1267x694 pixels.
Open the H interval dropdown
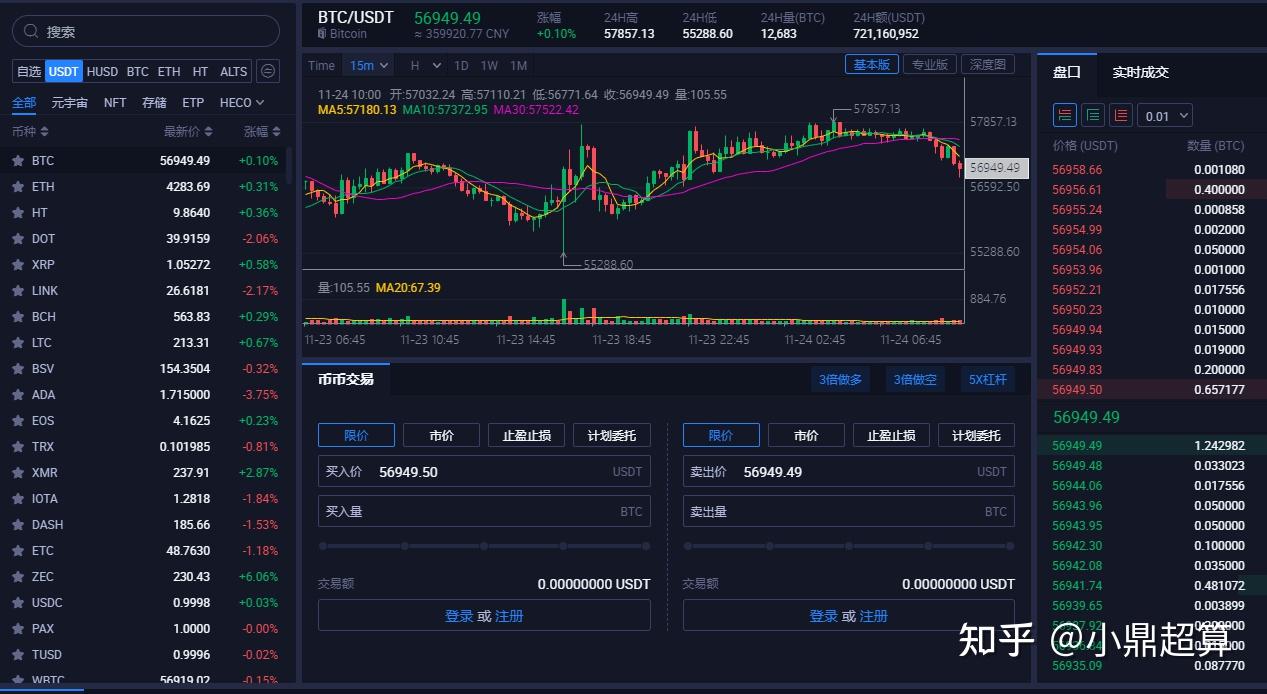(x=425, y=65)
